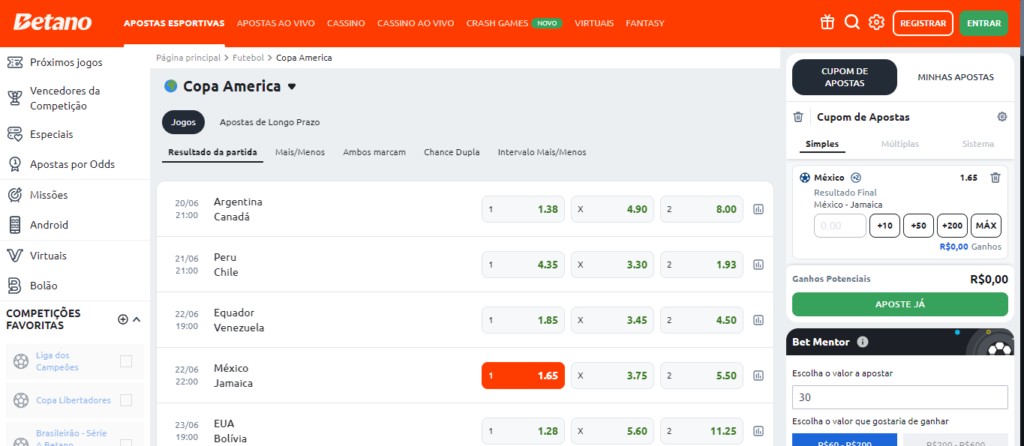Click the Apostas por Odds icon
This screenshot has width=1024, height=446.
point(14,165)
